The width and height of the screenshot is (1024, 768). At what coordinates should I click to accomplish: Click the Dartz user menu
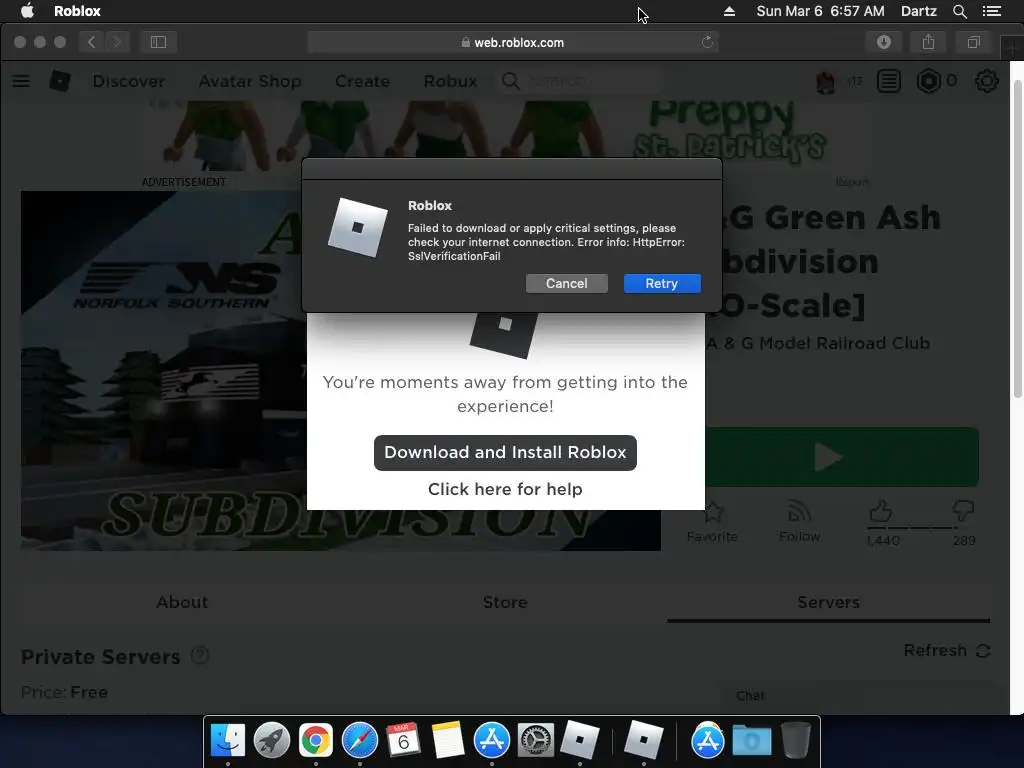[x=918, y=11]
